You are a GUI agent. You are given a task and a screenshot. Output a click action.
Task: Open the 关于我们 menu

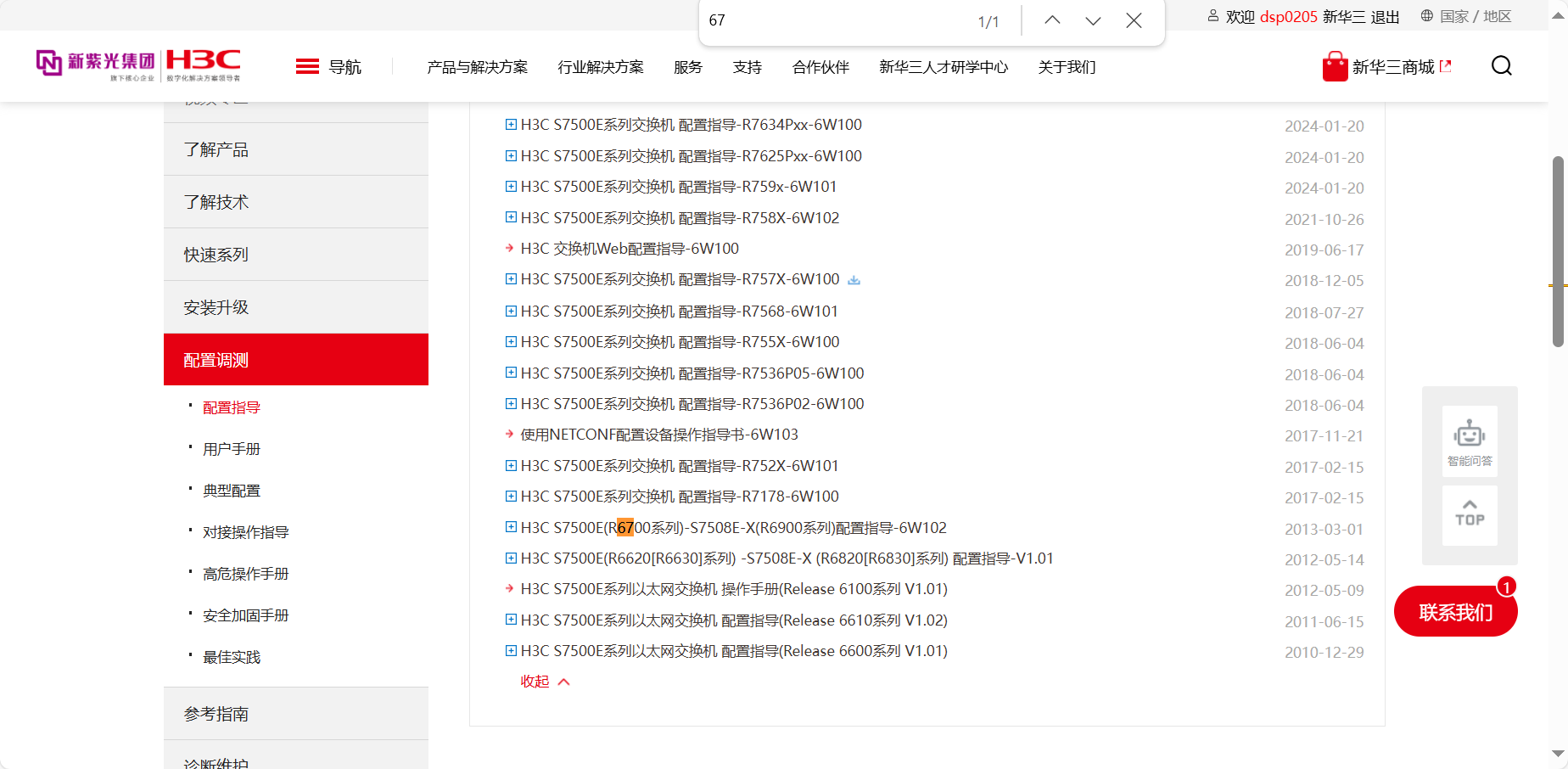click(1067, 67)
